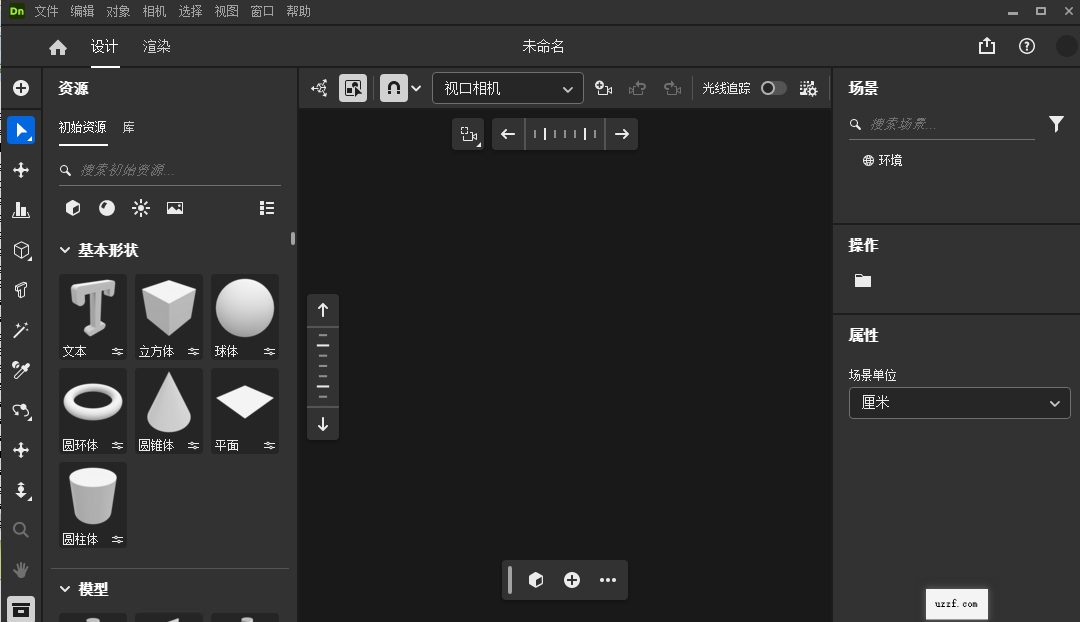Screen dimensions: 1080x622
Task: Toggle the magnet snapping tool
Action: [393, 88]
